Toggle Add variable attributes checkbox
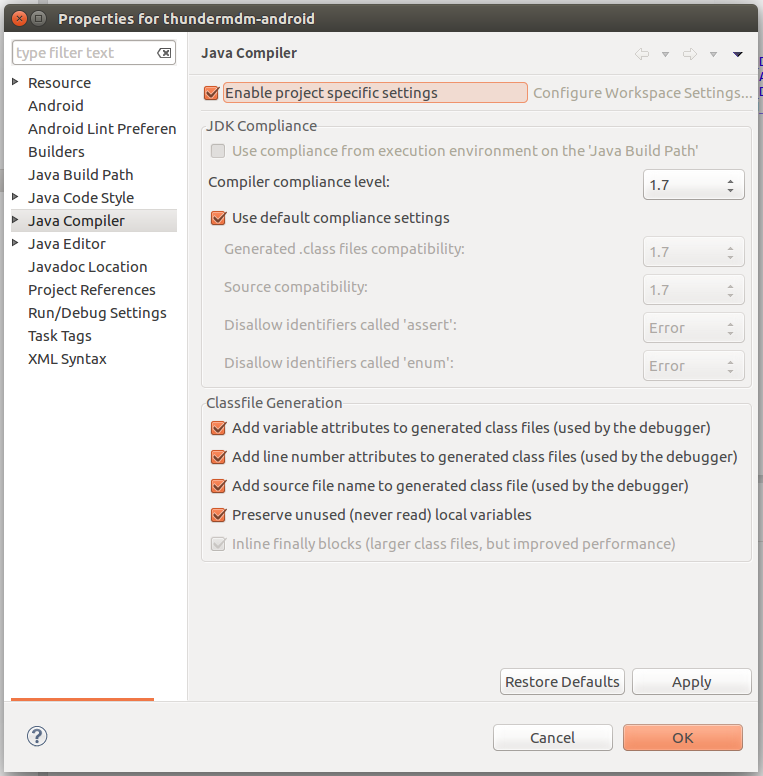The width and height of the screenshot is (763, 776). pos(218,428)
